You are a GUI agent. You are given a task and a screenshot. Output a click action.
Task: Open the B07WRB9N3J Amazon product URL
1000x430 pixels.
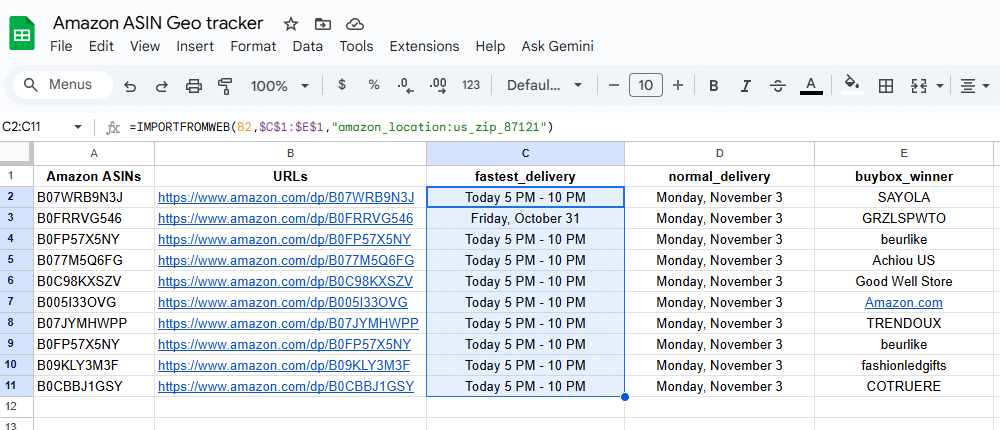click(x=285, y=197)
